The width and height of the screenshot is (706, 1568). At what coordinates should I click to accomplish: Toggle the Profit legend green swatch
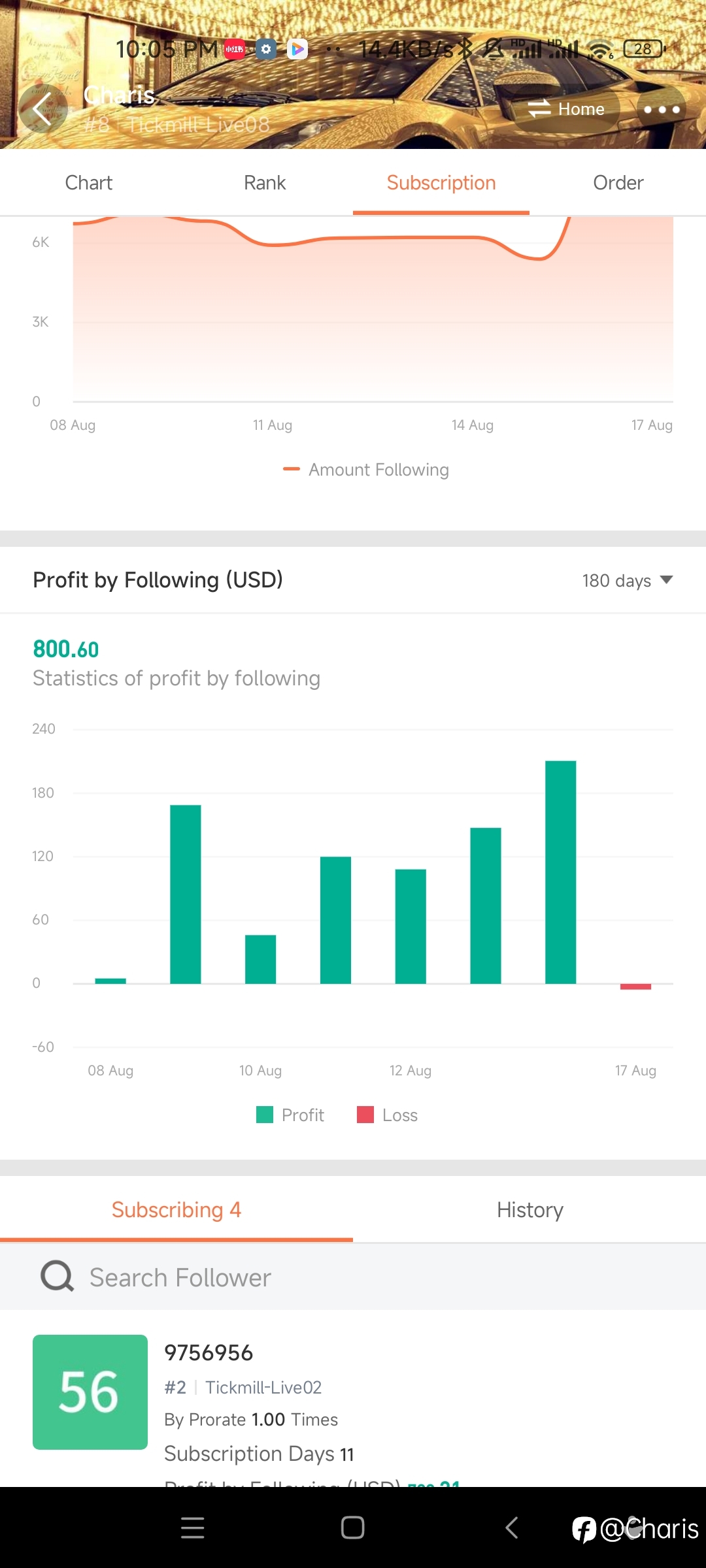click(x=265, y=1115)
